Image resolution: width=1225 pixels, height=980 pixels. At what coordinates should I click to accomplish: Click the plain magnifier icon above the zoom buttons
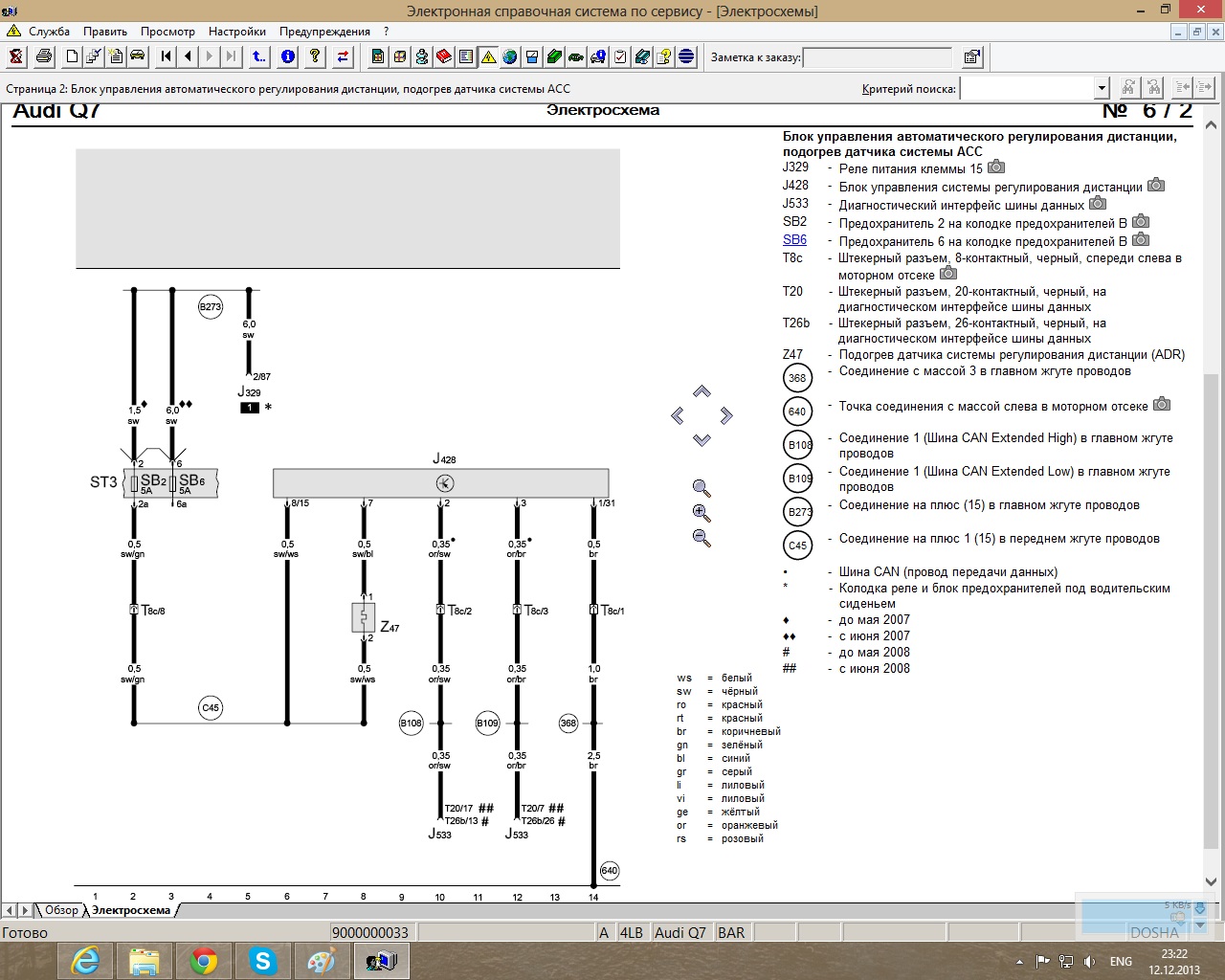click(702, 488)
